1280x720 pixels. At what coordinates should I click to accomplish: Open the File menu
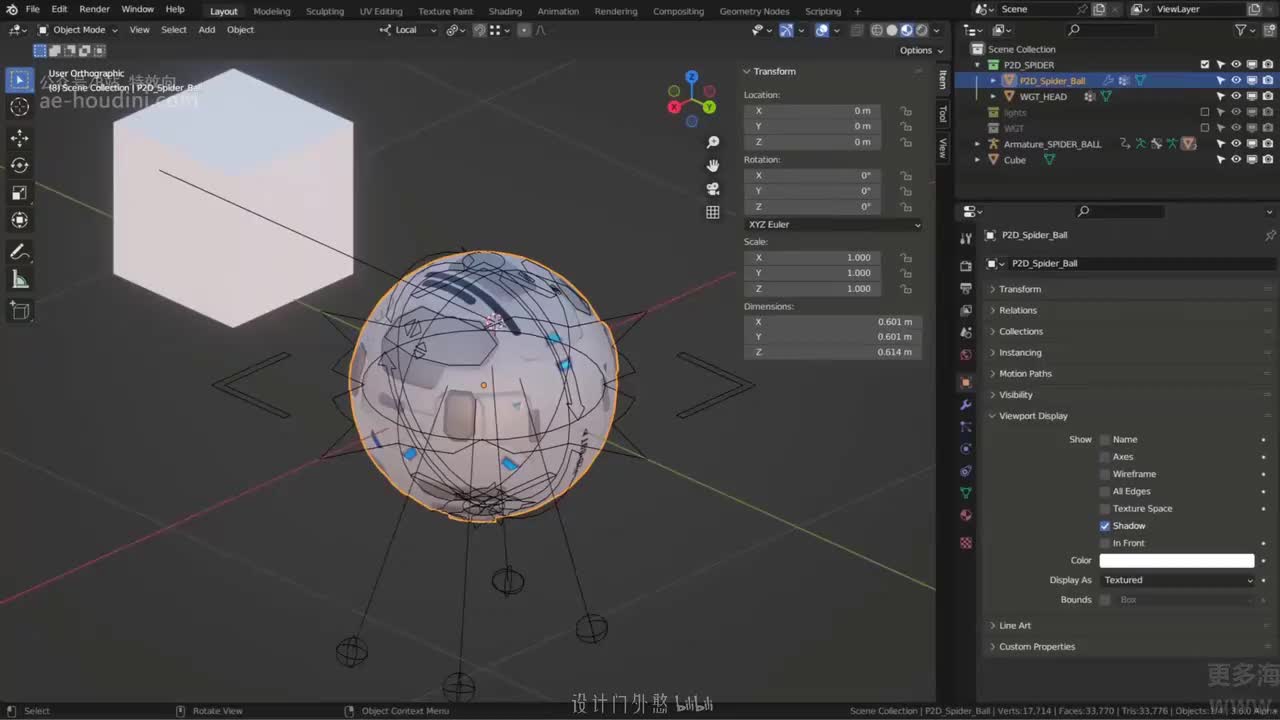click(33, 9)
